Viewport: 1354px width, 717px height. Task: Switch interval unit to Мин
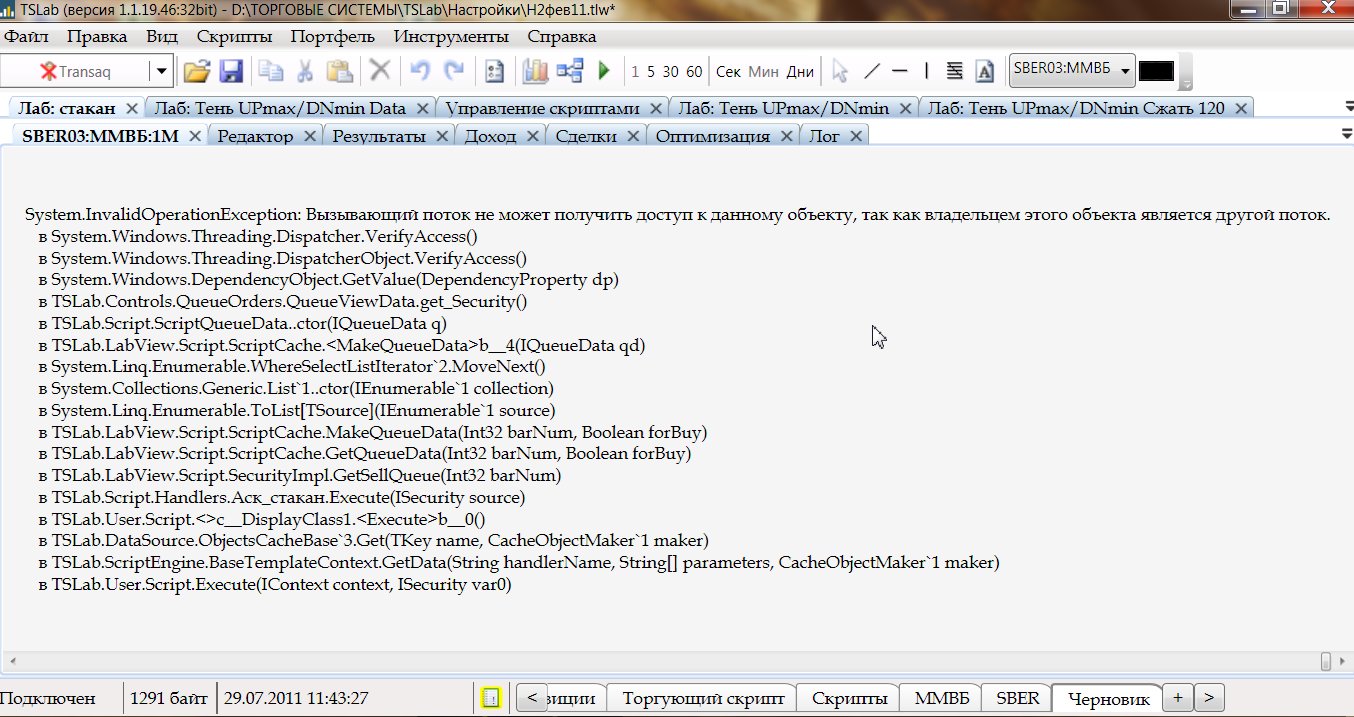[x=763, y=71]
